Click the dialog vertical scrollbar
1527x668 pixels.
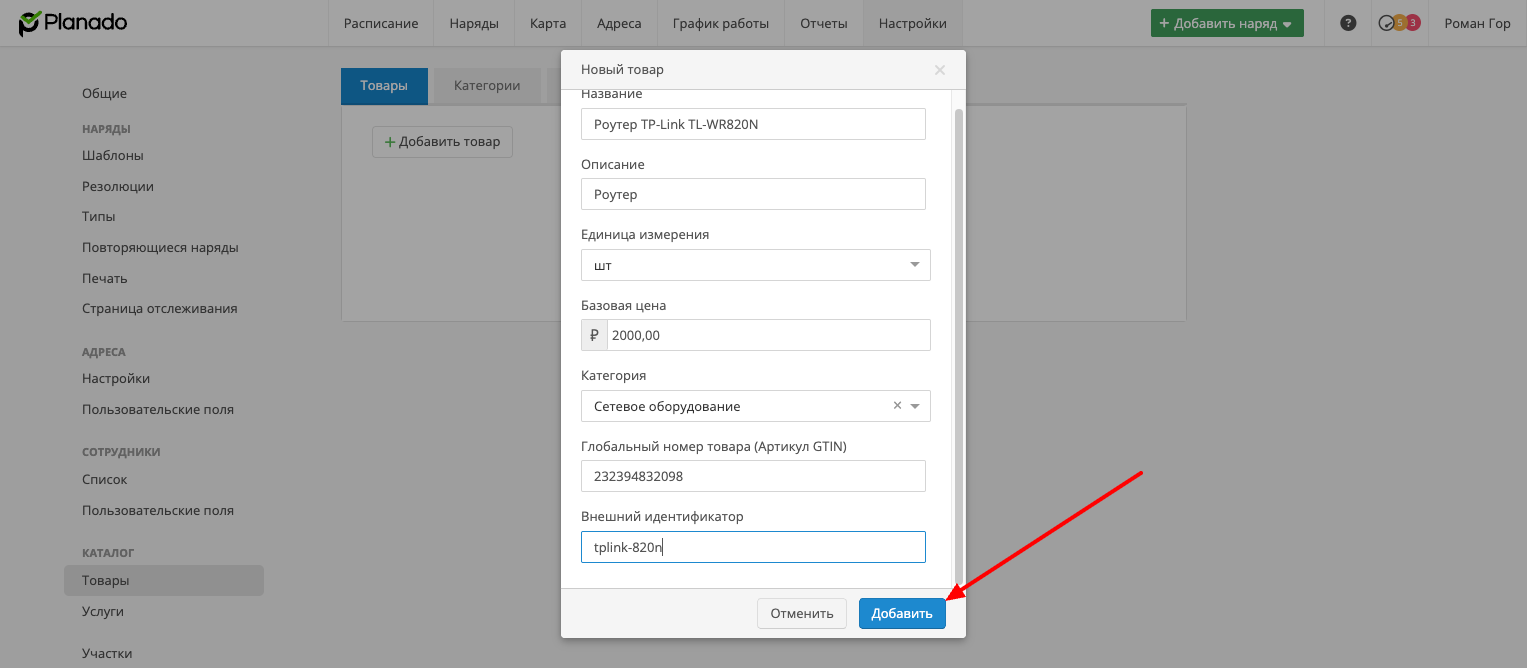tap(959, 345)
